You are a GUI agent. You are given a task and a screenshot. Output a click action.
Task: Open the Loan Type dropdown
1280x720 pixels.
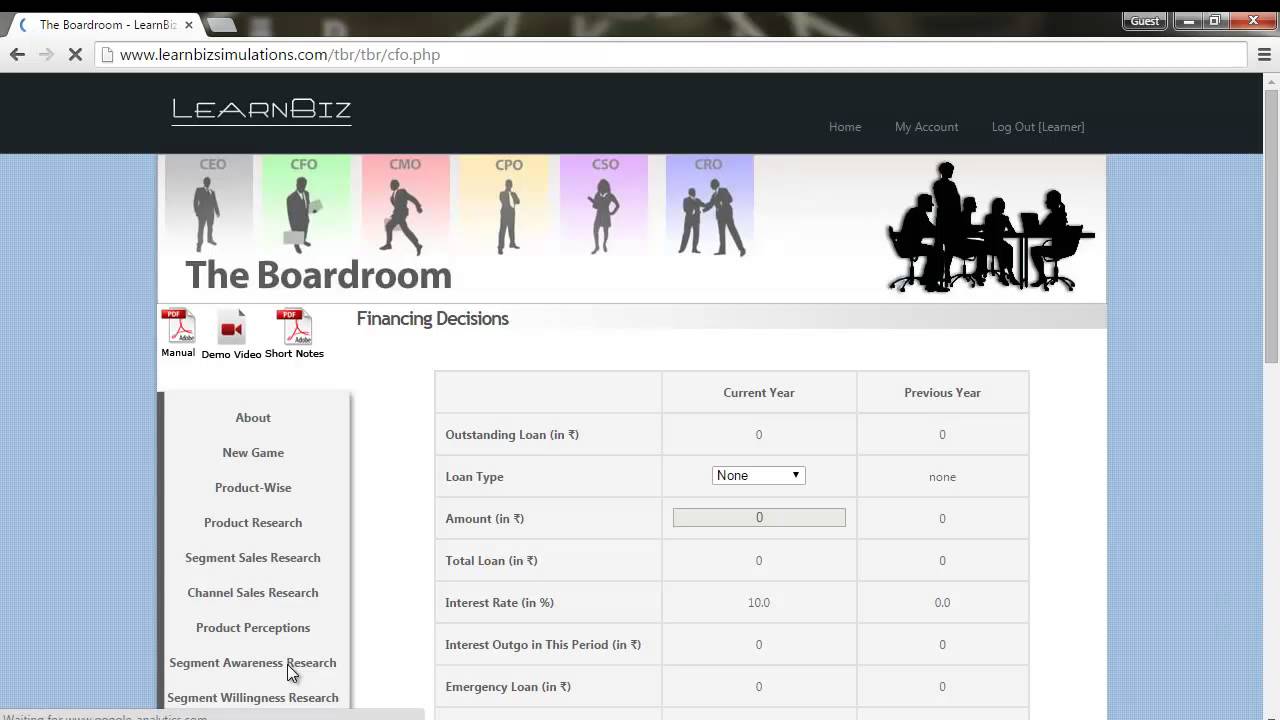(759, 476)
